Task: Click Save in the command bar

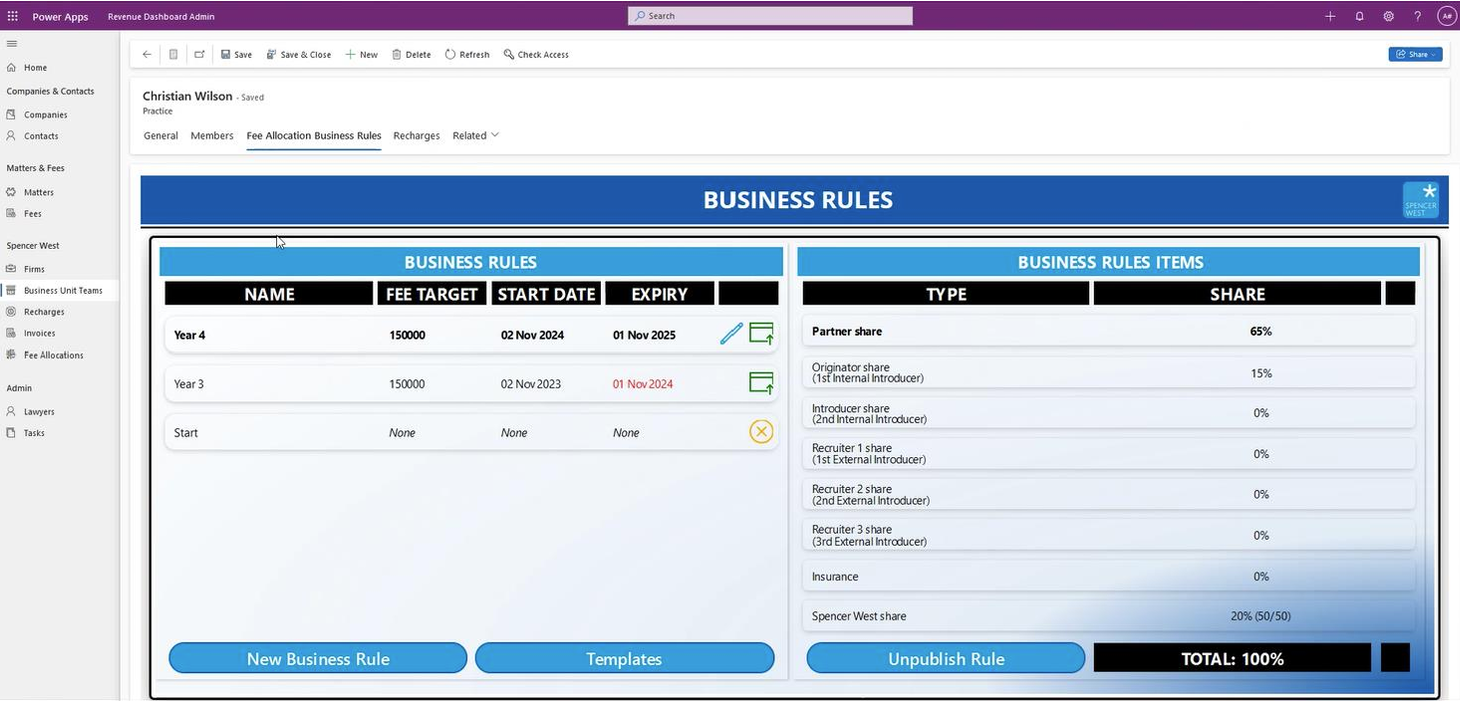Action: point(236,54)
